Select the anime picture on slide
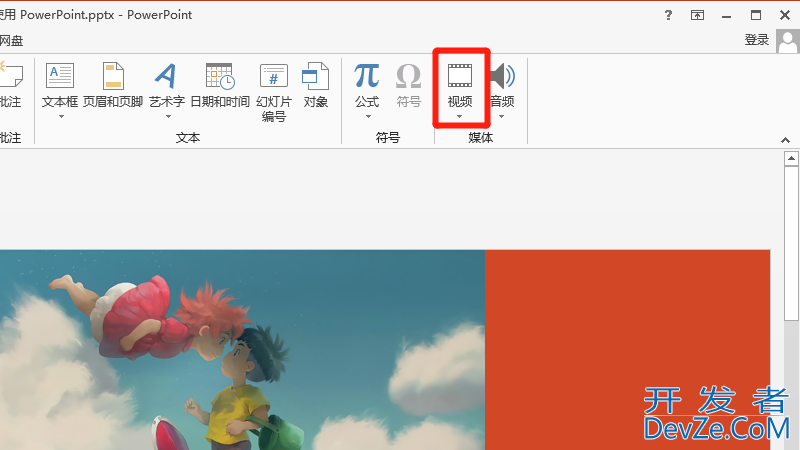 point(242,350)
